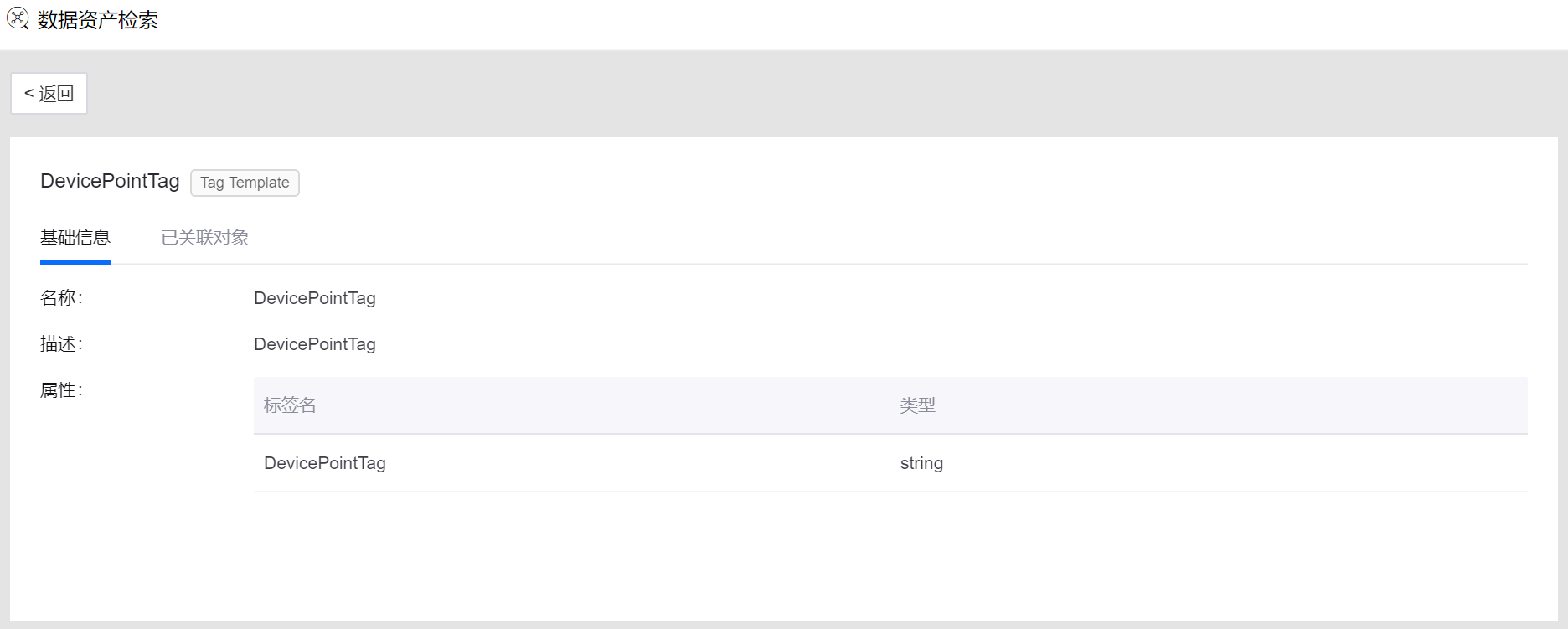Click the DevicePointTag page heading
1568x629 pixels.
[110, 181]
